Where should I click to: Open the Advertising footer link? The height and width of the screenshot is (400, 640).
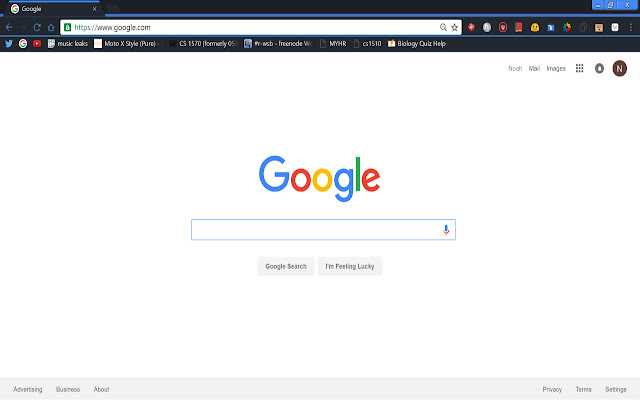pyautogui.click(x=28, y=389)
